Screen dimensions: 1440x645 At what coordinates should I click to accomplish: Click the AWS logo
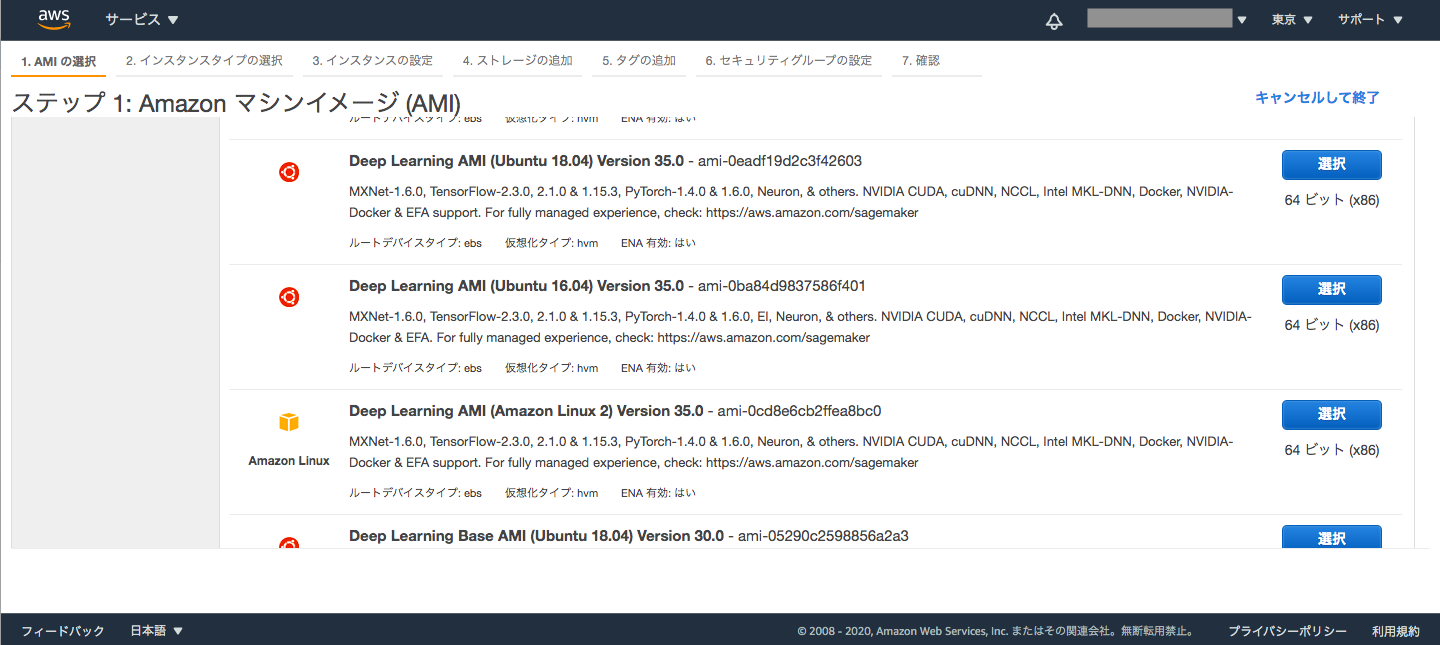[x=53, y=20]
